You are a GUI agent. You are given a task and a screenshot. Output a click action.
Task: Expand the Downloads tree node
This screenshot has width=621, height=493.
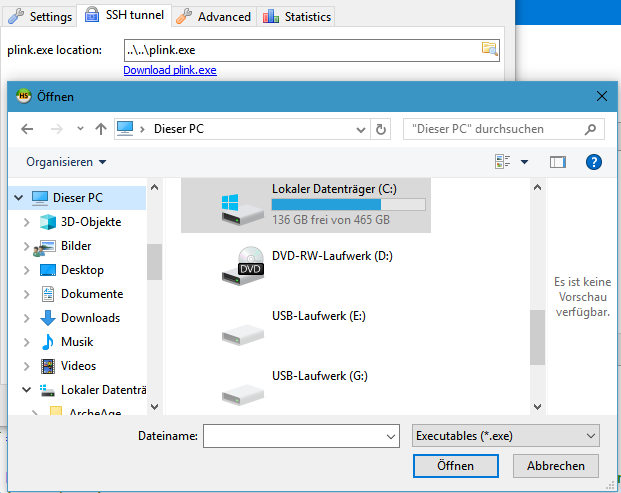27,318
